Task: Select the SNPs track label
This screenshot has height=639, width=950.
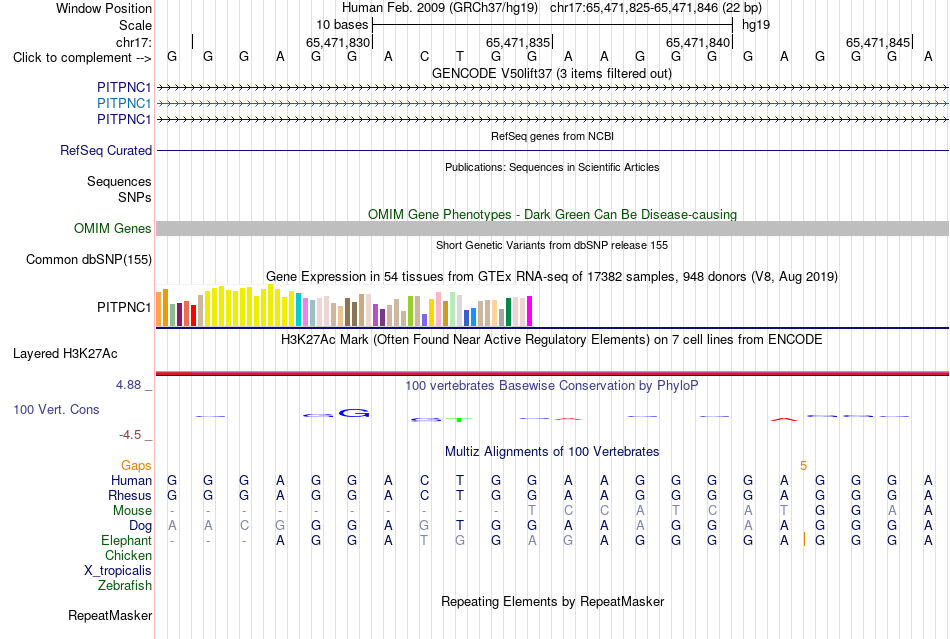Action: point(135,197)
